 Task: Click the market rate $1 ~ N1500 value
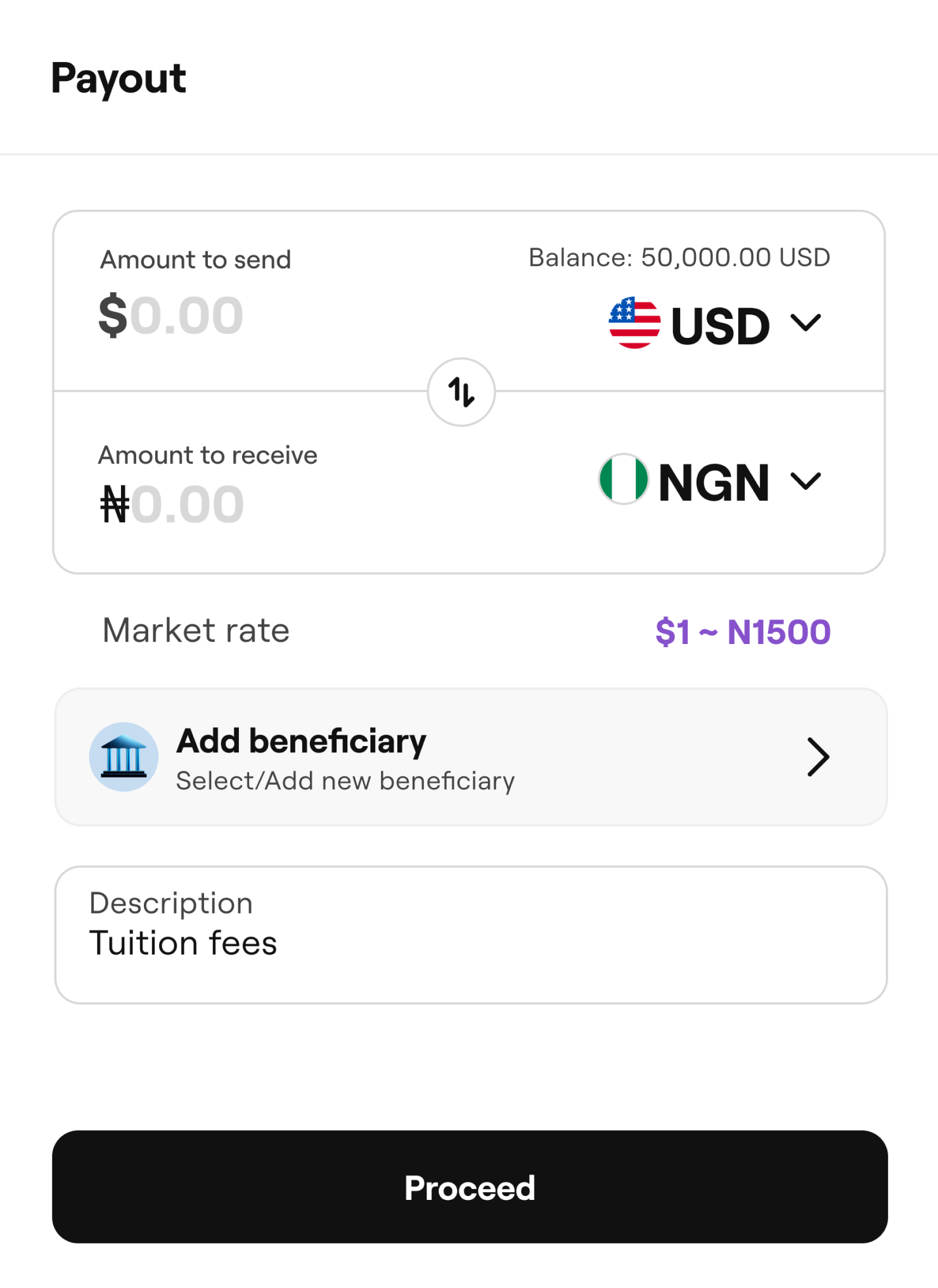(743, 632)
